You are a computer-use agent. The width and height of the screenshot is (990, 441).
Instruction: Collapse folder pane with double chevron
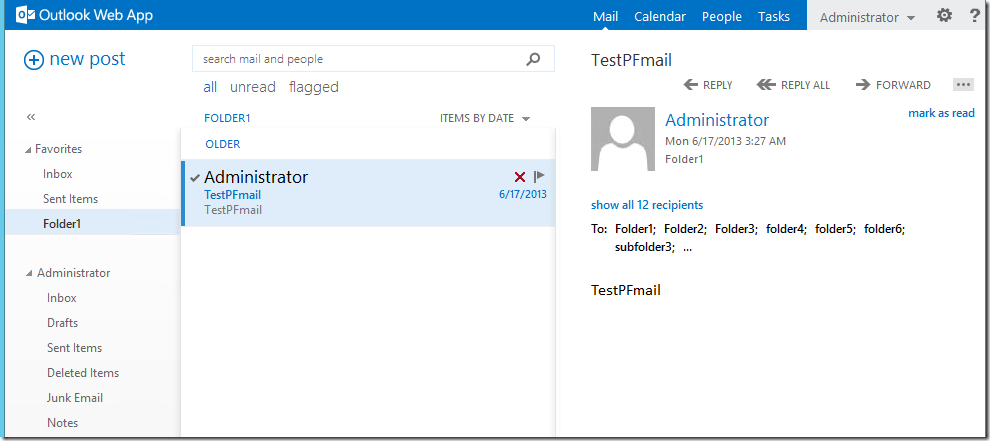(31, 117)
